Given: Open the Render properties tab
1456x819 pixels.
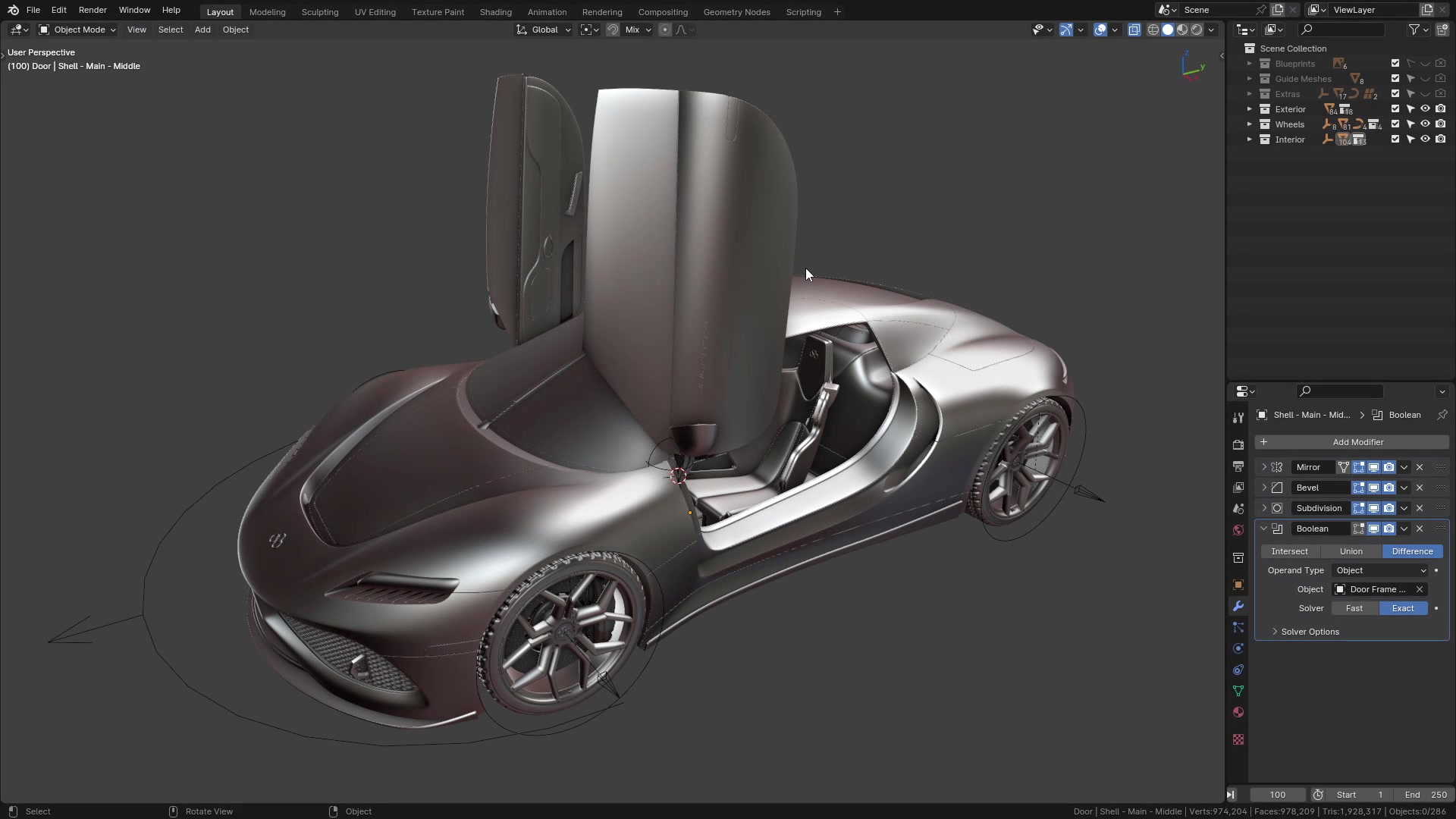Looking at the screenshot, I should click(1238, 445).
